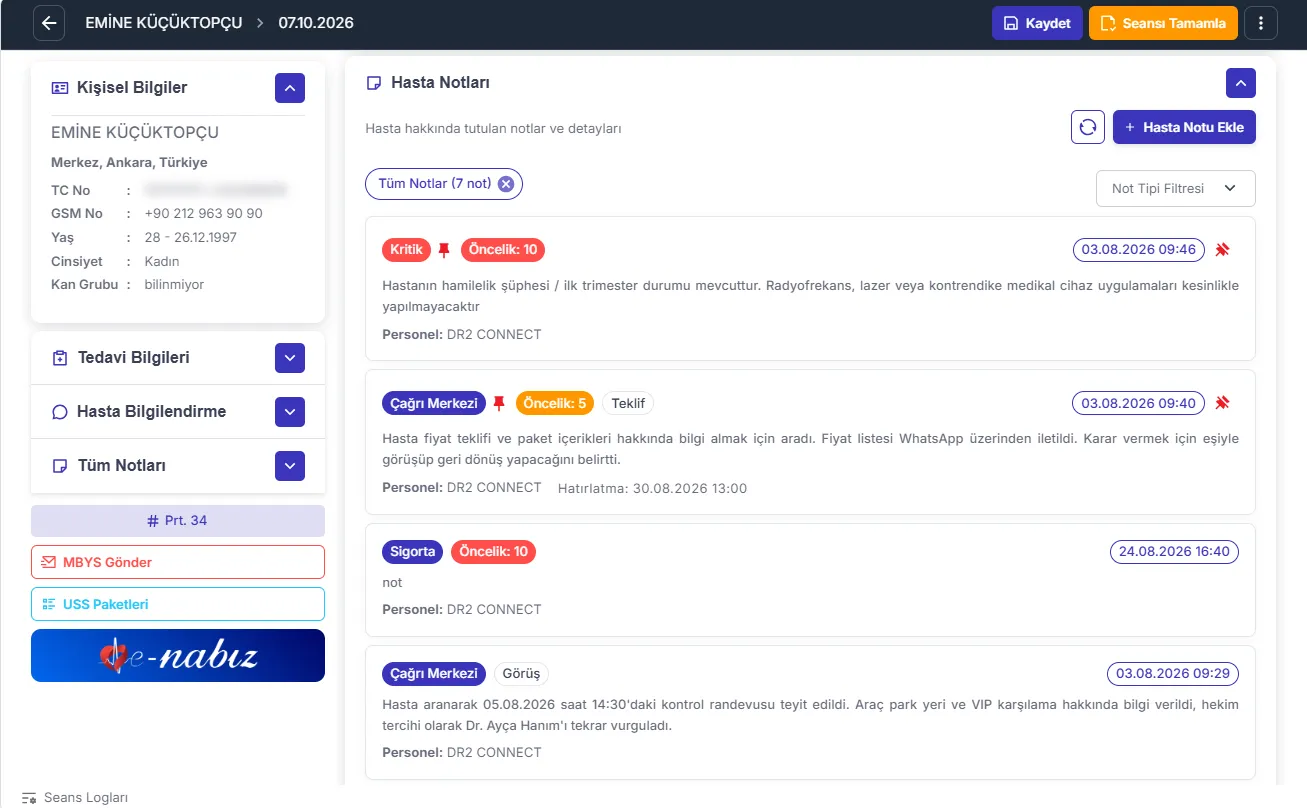Click the Kritik note type tag
Viewport: 1307px width, 808px height.
(406, 249)
